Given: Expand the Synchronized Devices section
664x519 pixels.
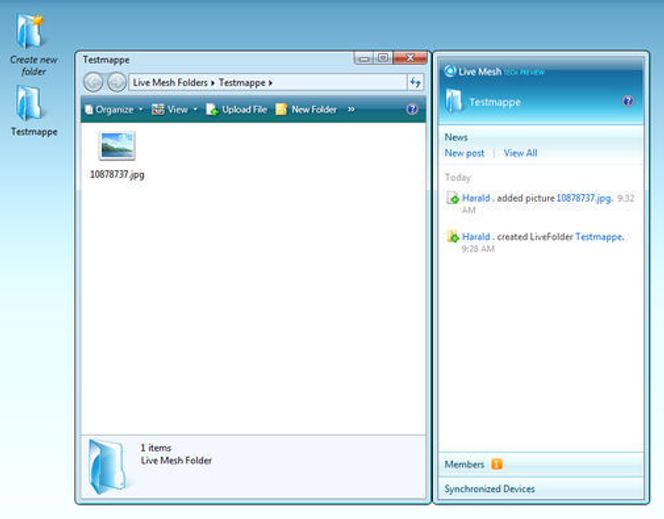Looking at the screenshot, I should point(541,489).
